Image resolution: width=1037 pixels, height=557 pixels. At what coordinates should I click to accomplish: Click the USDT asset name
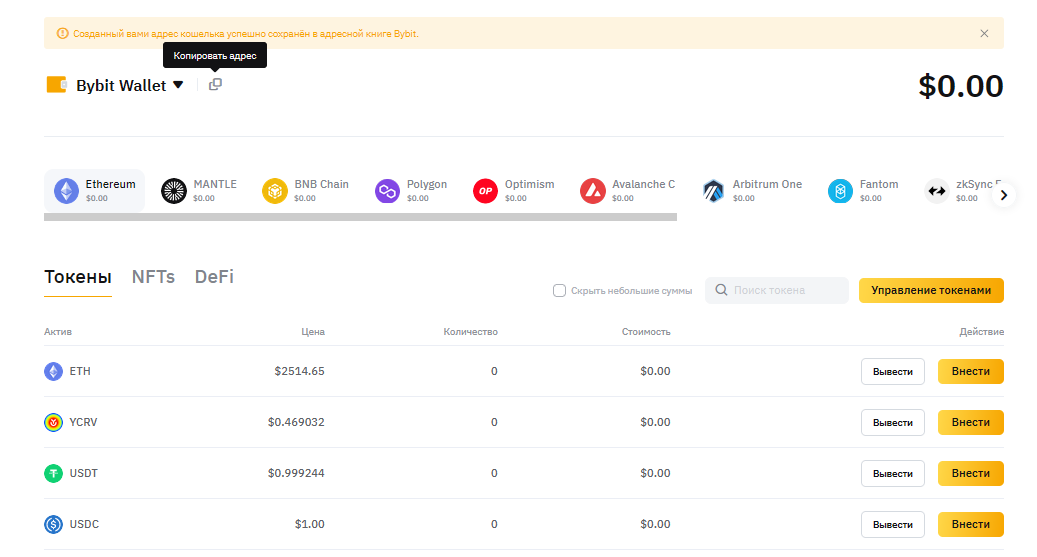[x=83, y=473]
